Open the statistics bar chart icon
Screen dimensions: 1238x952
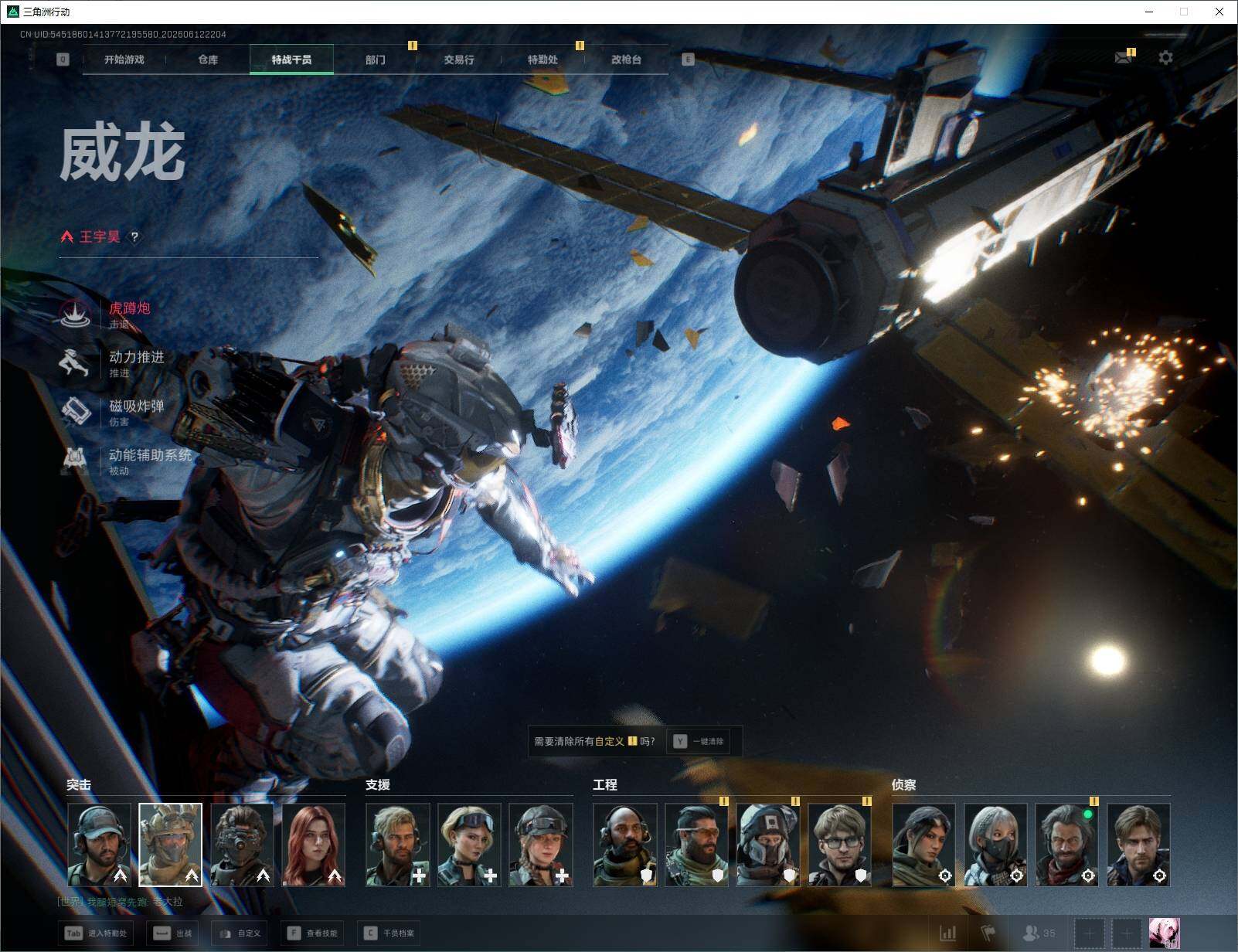click(948, 933)
